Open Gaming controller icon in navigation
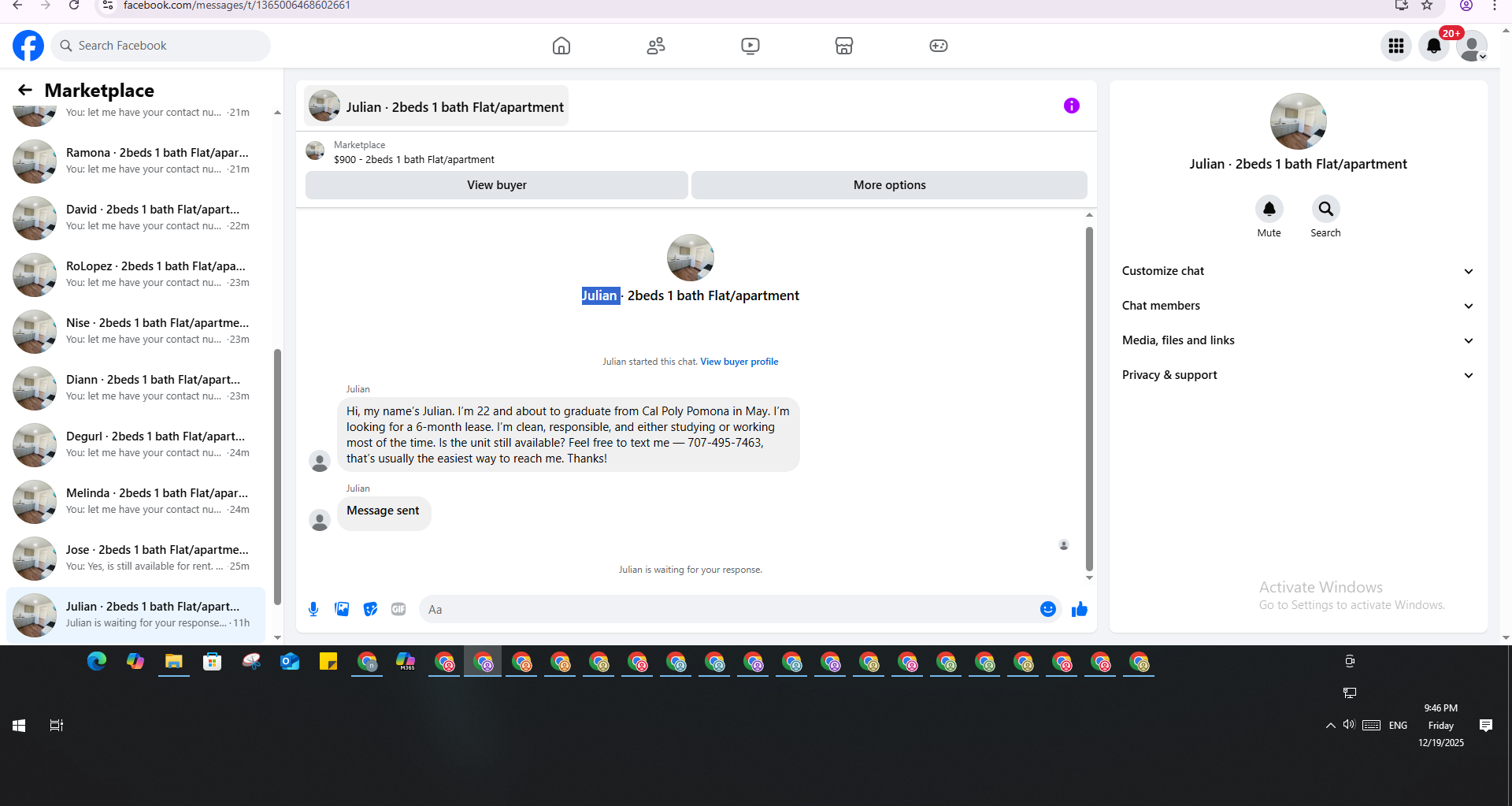 939,46
